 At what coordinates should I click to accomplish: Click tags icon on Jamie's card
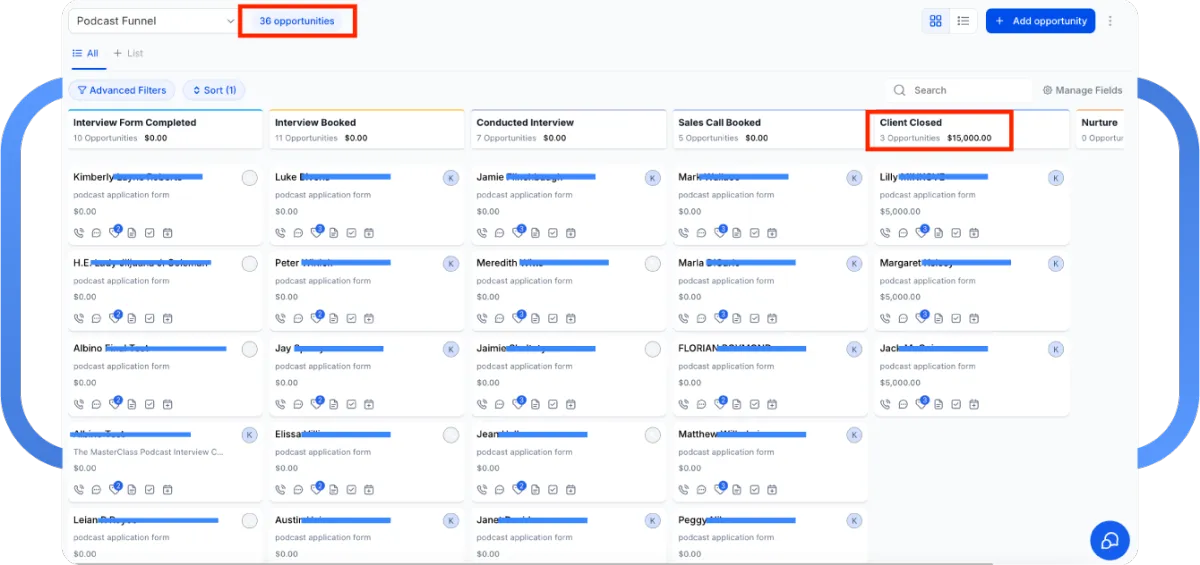click(x=518, y=233)
